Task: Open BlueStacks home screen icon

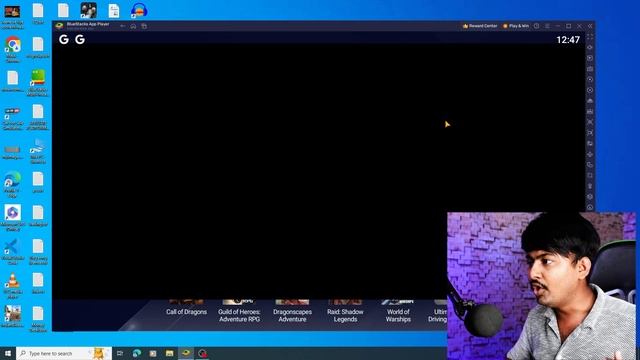Action: pos(133,26)
